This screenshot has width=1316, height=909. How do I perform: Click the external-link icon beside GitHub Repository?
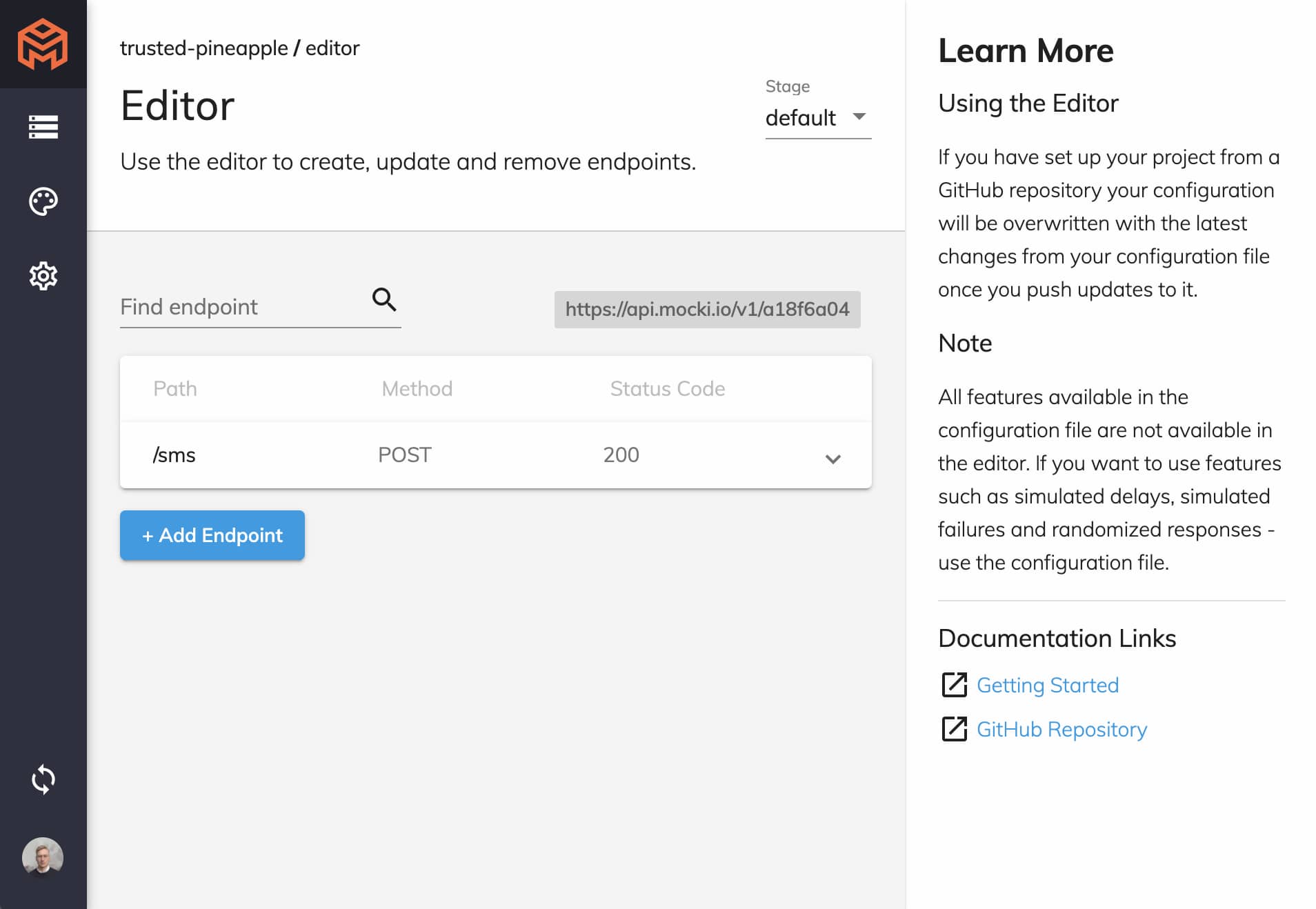coord(955,729)
